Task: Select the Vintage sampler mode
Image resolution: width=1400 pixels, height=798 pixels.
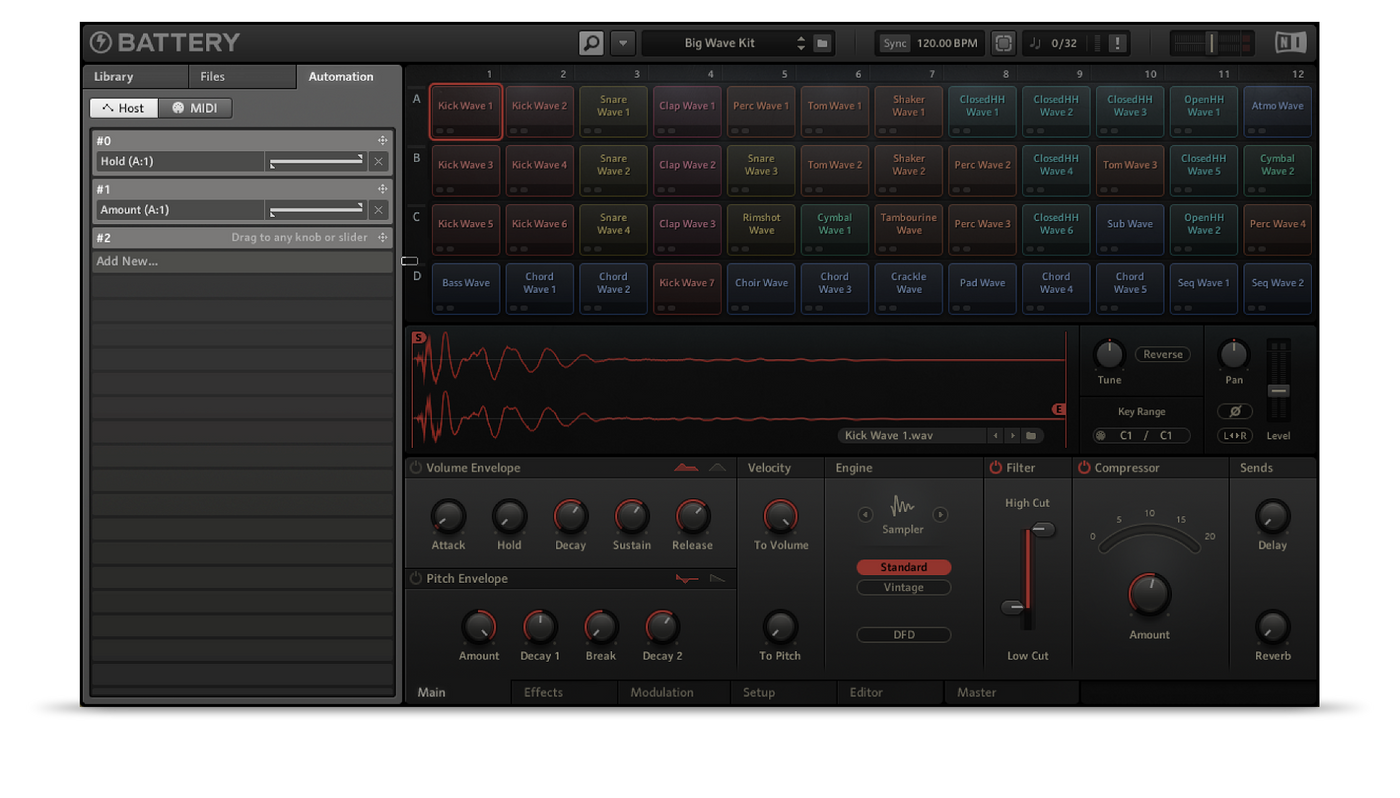Action: 903,587
